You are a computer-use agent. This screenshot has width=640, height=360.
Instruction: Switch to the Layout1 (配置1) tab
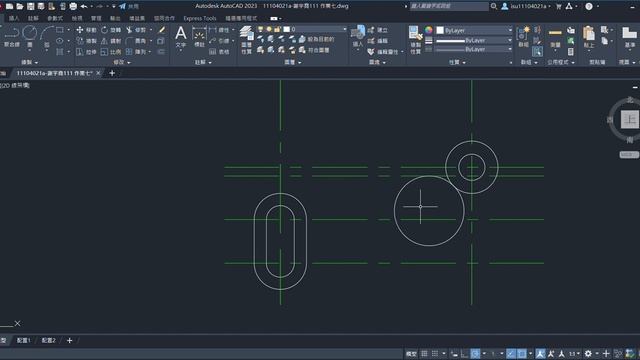pos(24,340)
